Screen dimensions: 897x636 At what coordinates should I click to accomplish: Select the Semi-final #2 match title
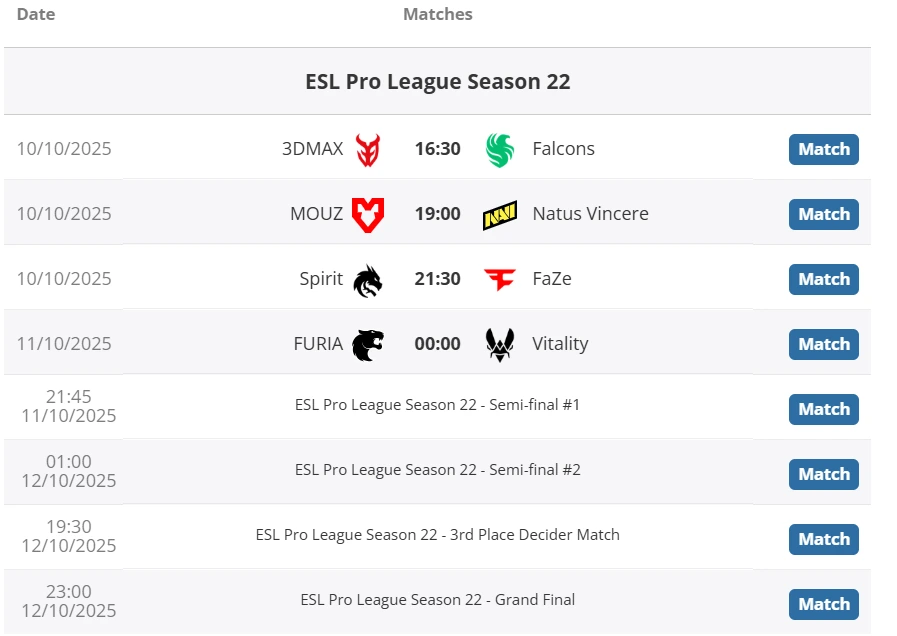(437, 470)
